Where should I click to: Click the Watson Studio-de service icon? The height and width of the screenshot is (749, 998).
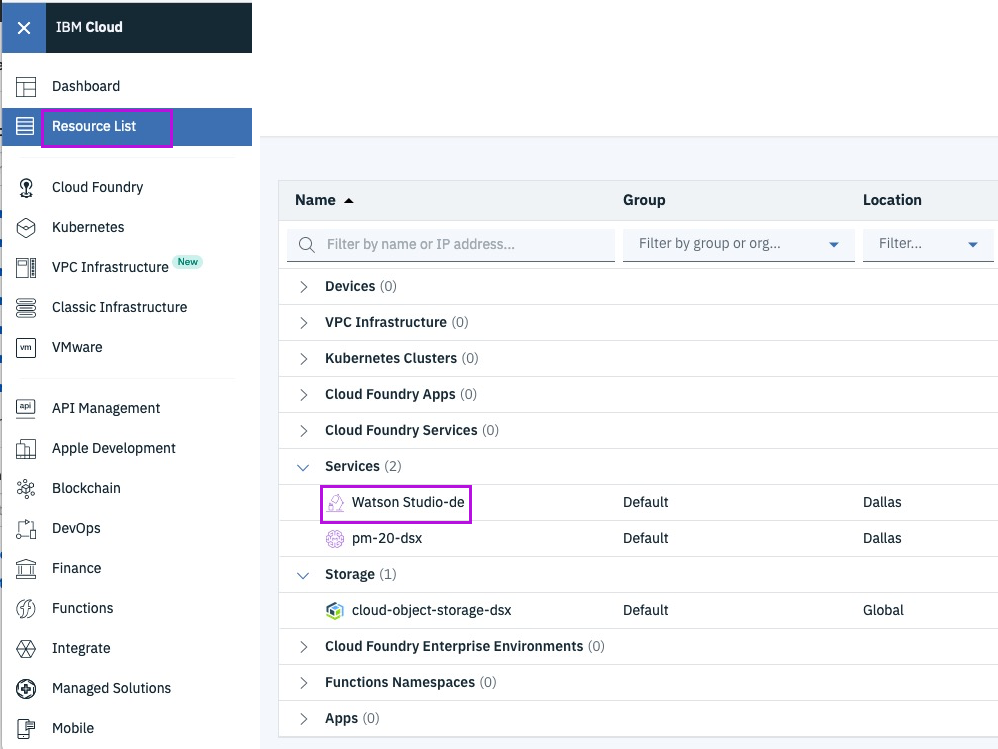coord(335,503)
